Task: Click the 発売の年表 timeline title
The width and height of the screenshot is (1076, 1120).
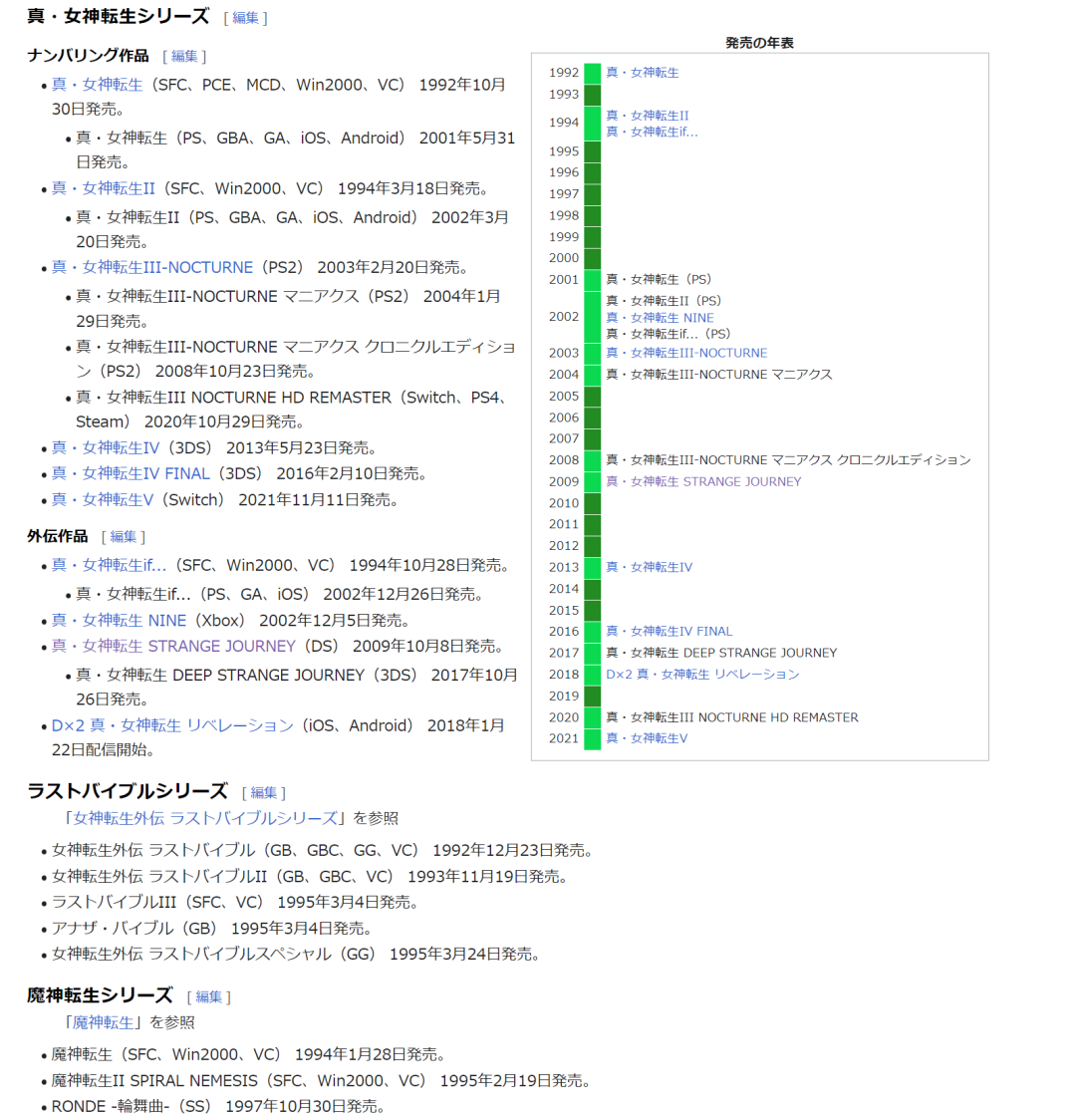Action: [760, 43]
